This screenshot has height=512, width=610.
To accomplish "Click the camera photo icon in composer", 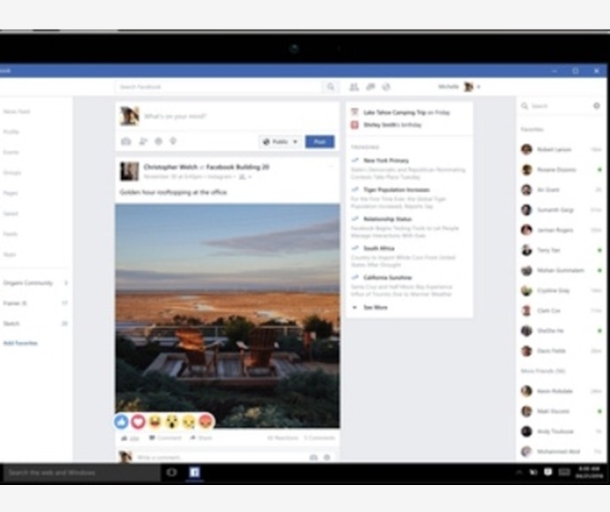I will pyautogui.click(x=126, y=142).
